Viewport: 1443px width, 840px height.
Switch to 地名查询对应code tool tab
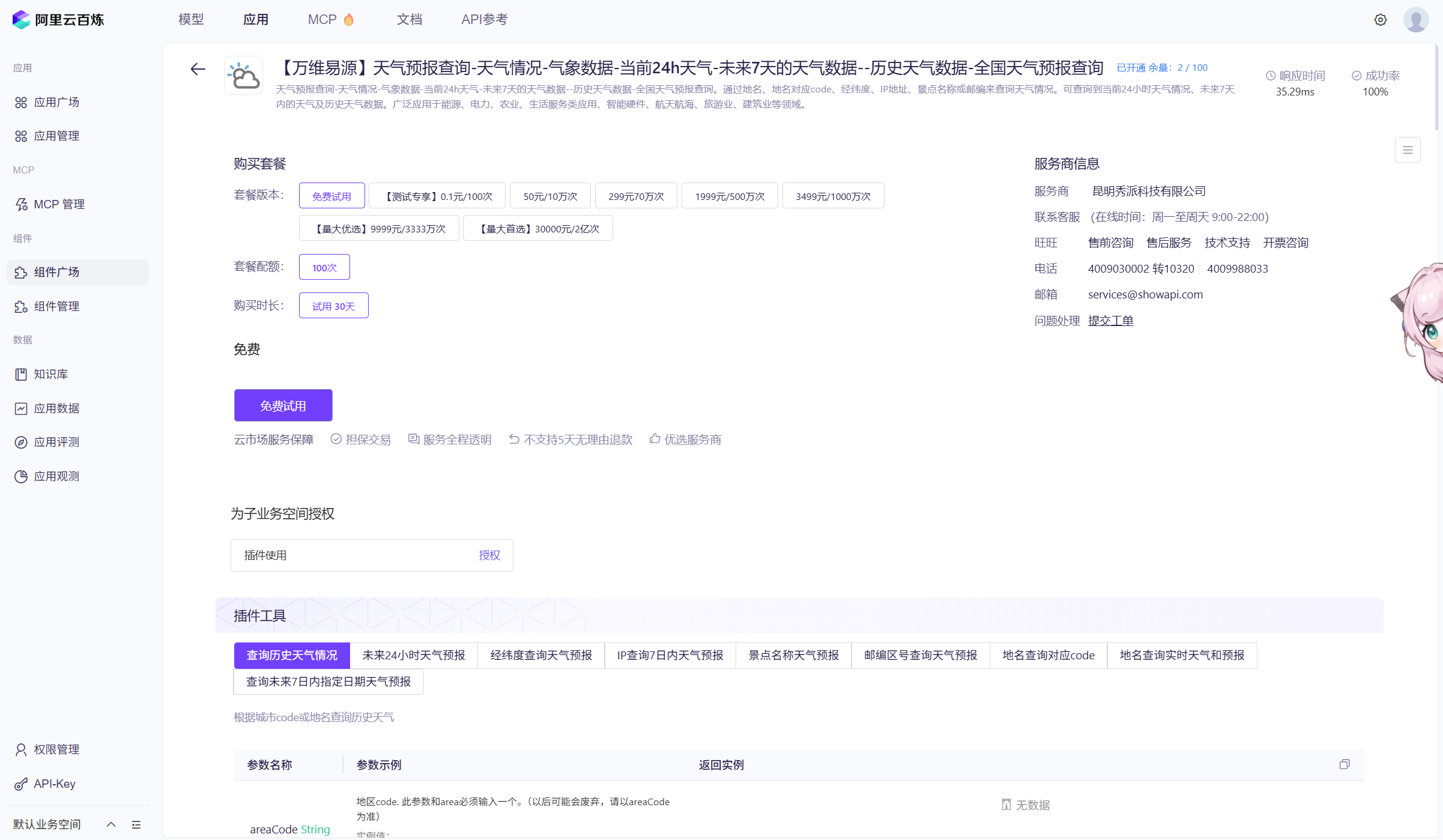pyautogui.click(x=1048, y=655)
